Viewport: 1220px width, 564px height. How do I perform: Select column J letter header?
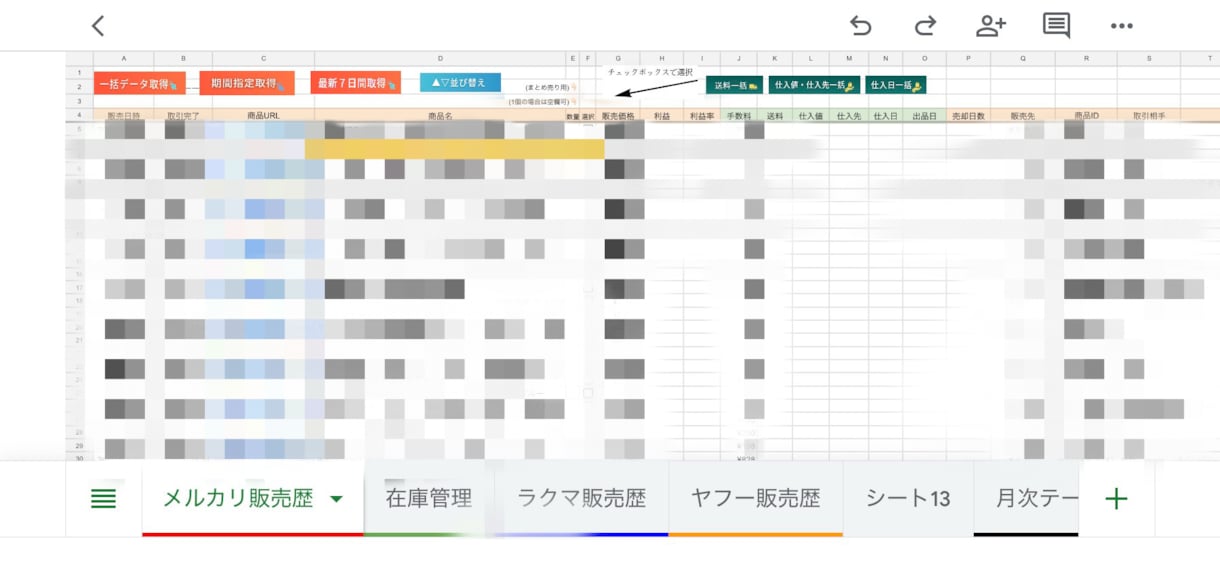(x=739, y=59)
